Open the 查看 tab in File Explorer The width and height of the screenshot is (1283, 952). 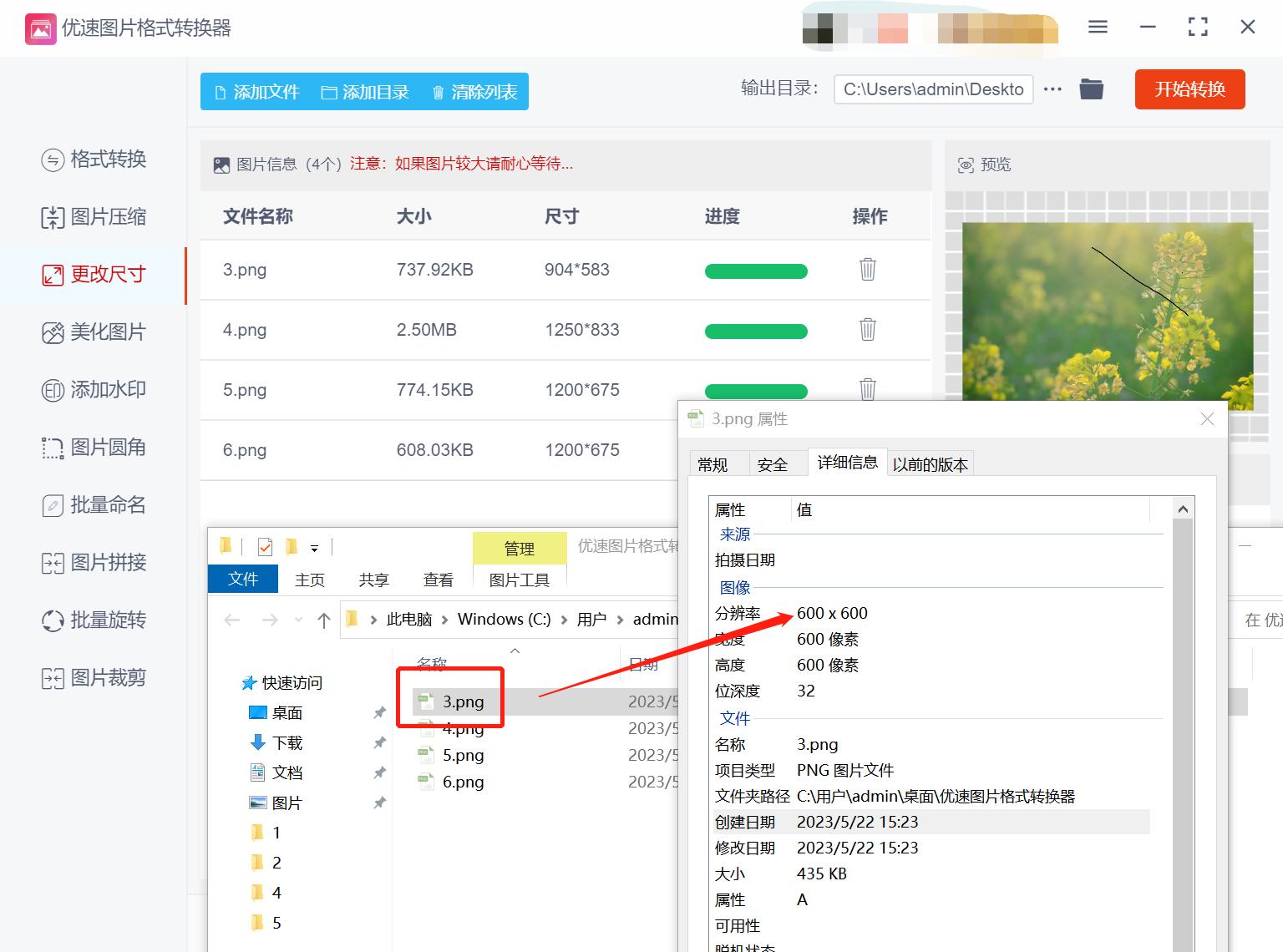coord(438,579)
